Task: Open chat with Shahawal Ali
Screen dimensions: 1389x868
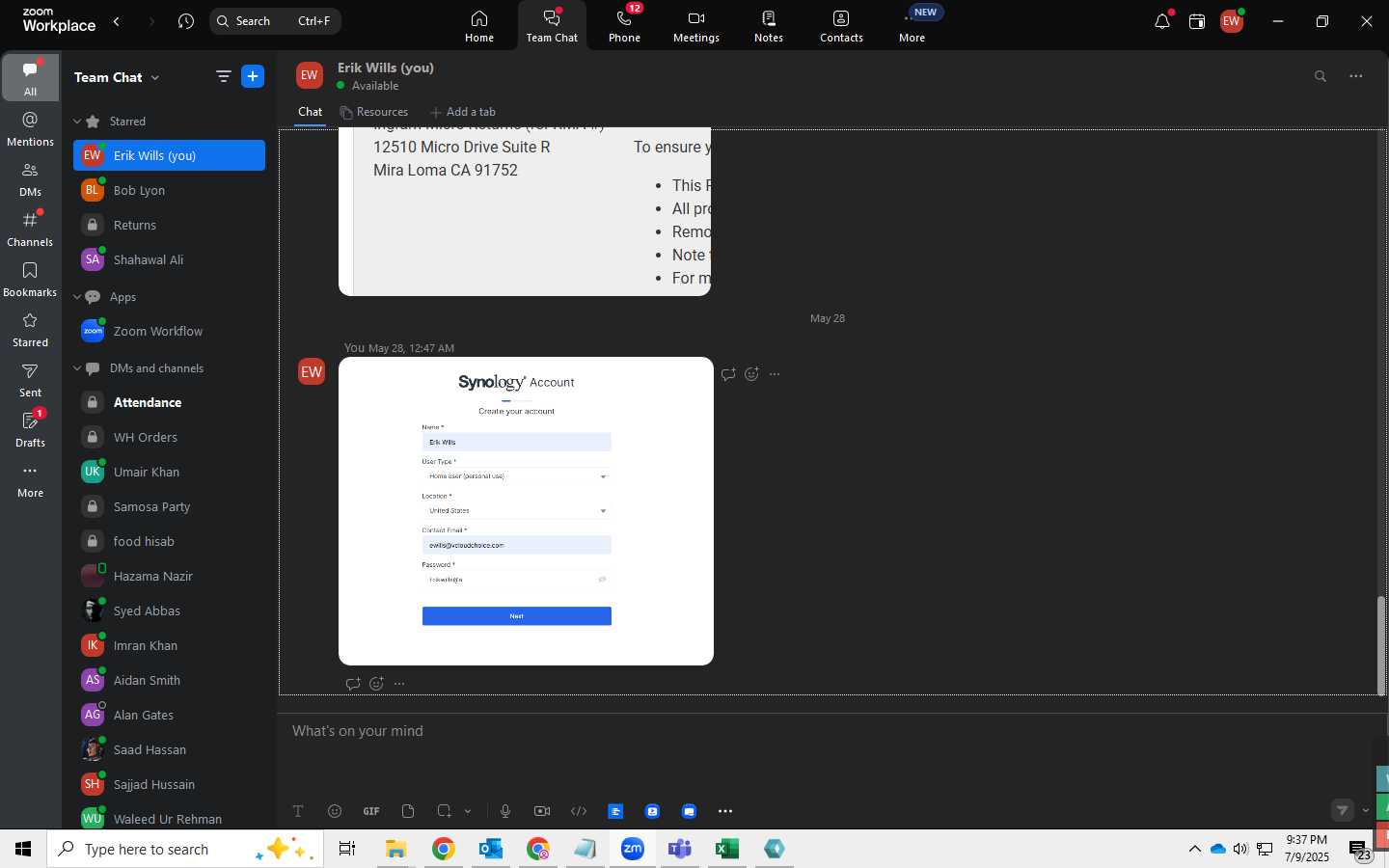Action: (x=169, y=259)
